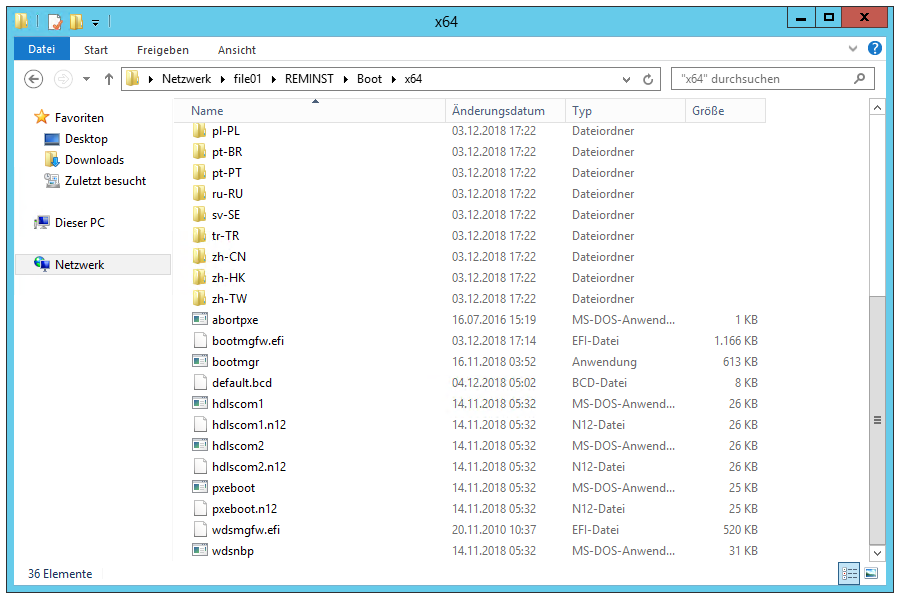
Task: Click the scrollbar down arrow
Action: pos(877,553)
